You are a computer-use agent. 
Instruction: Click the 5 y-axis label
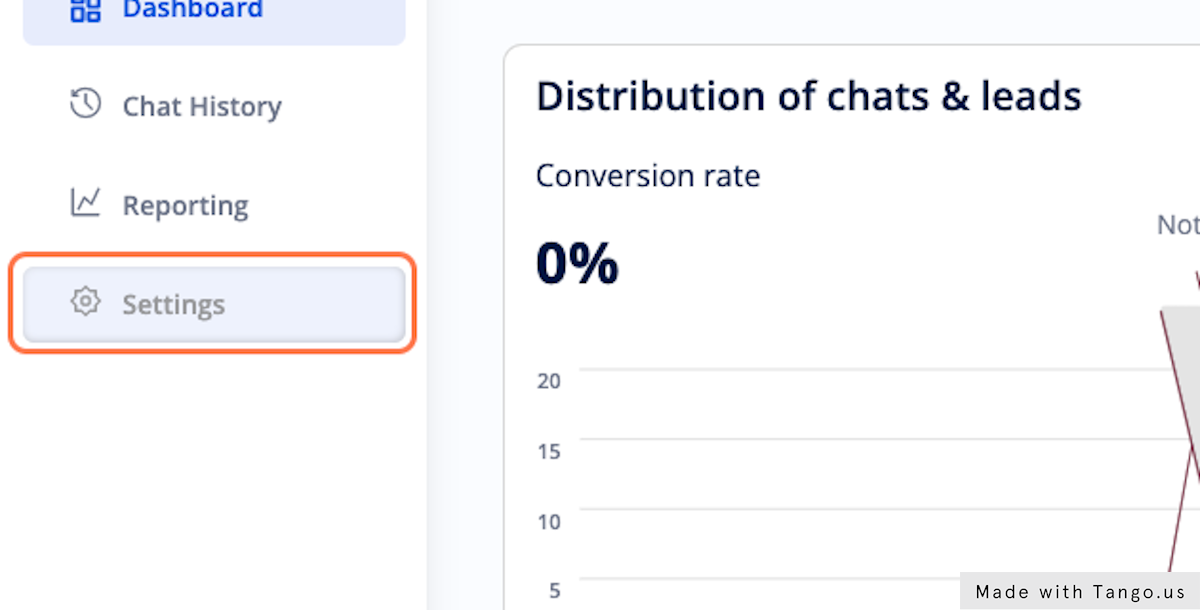[x=554, y=590]
